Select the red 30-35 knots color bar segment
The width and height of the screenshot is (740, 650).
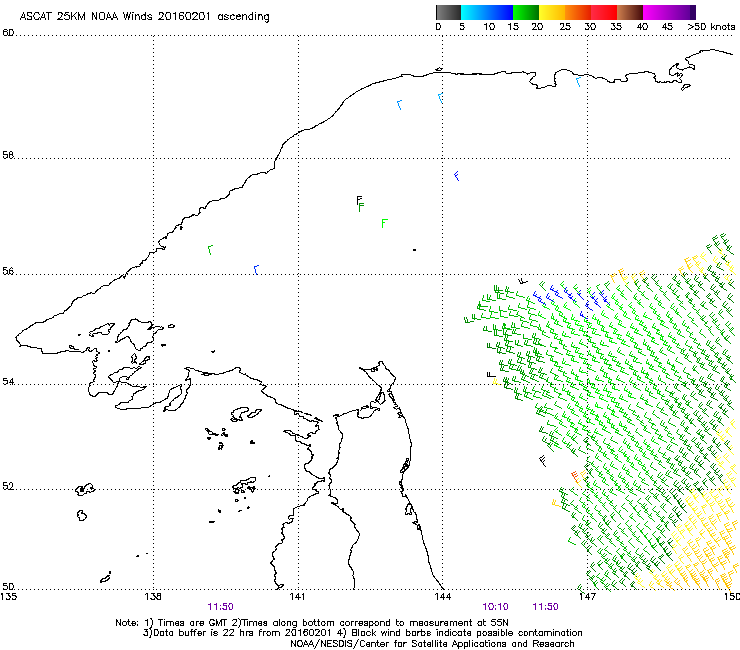pyautogui.click(x=604, y=12)
